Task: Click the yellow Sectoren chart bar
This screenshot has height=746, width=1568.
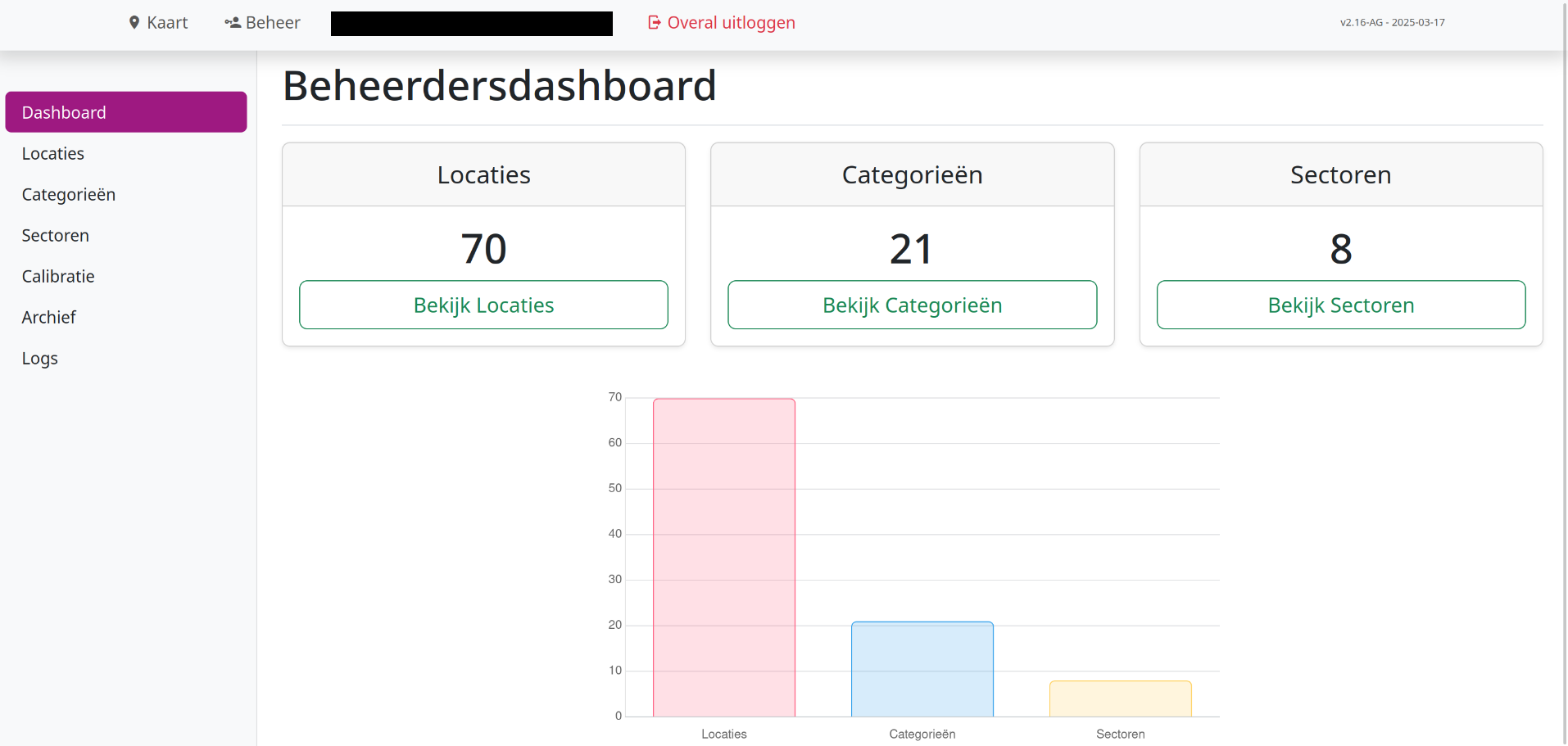Action: (x=1121, y=699)
